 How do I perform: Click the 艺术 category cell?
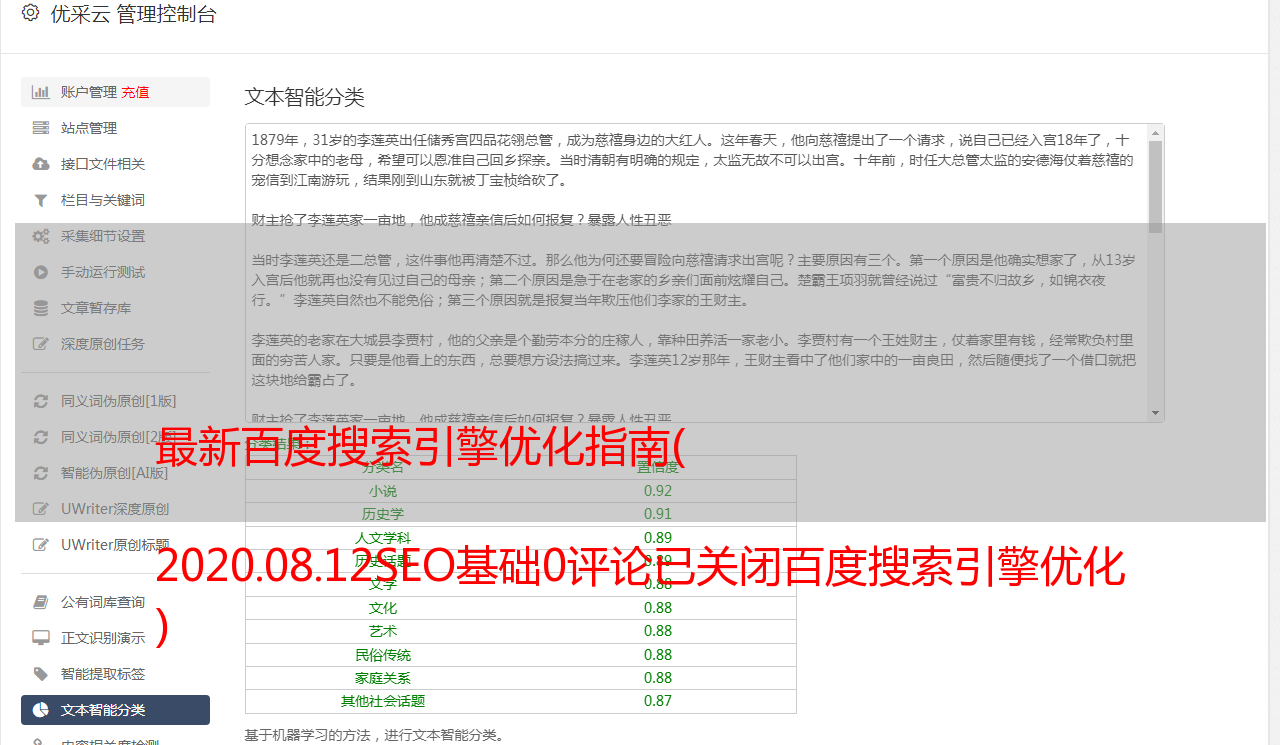click(383, 631)
